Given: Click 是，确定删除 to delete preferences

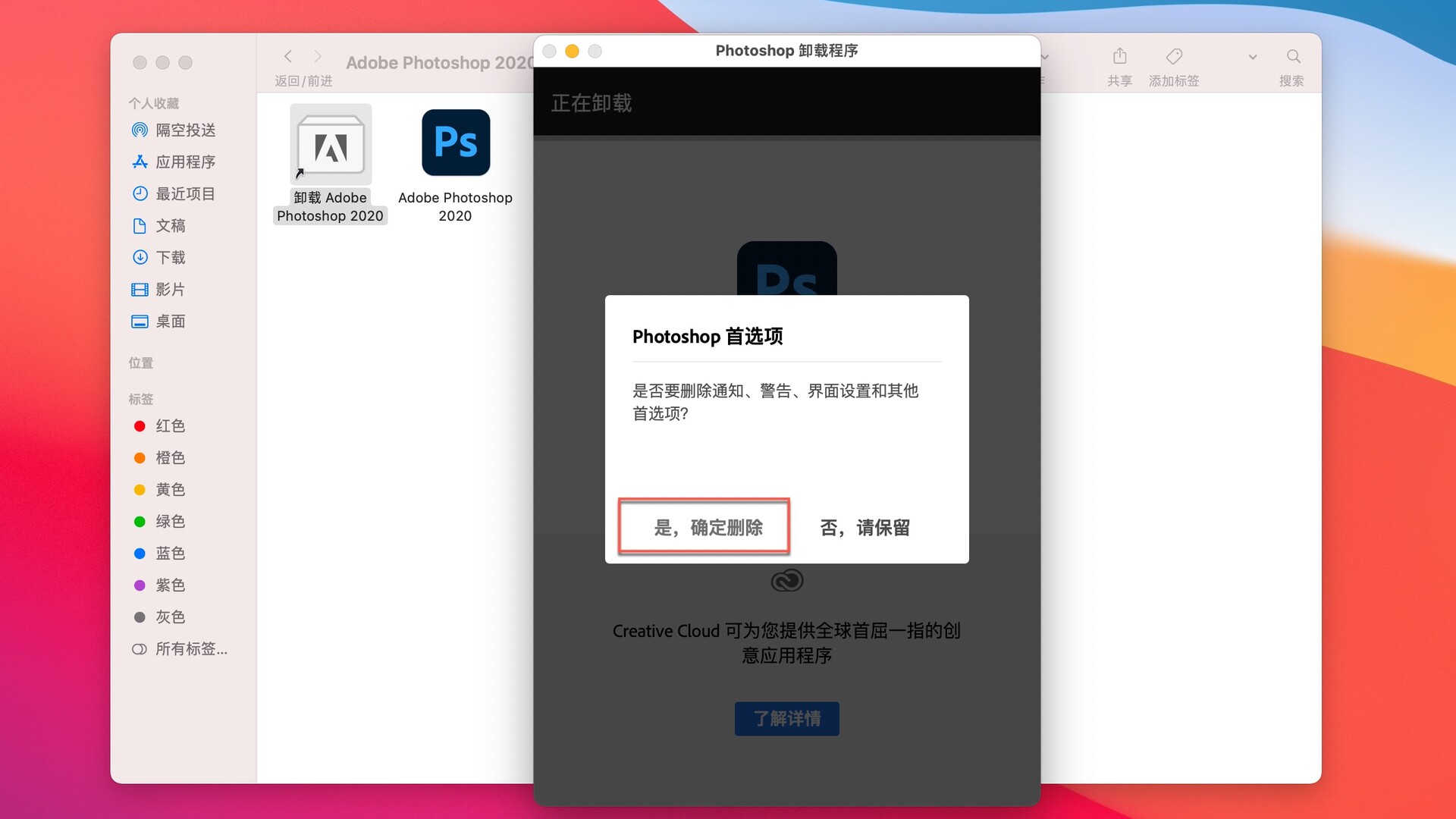Looking at the screenshot, I should pos(704,527).
